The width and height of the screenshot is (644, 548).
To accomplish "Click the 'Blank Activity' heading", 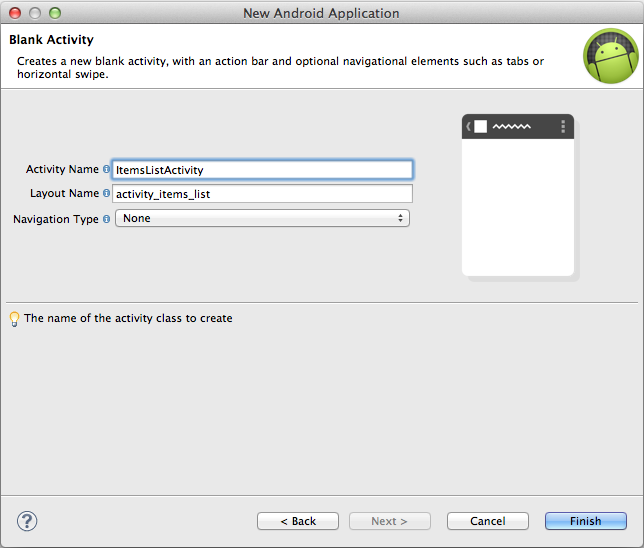I will pos(51,39).
